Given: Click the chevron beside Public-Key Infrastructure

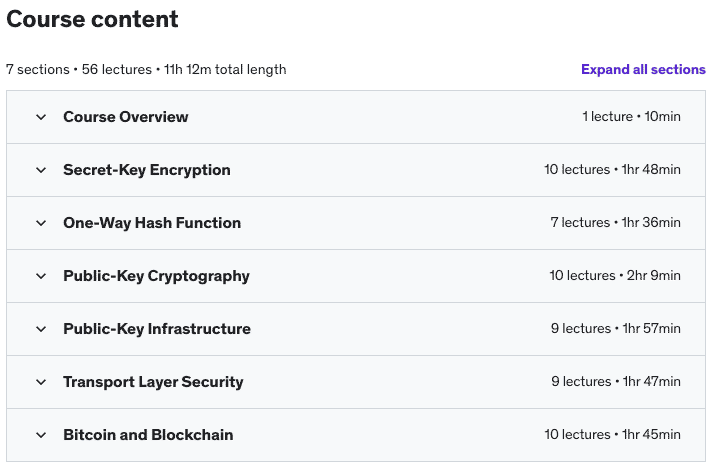Looking at the screenshot, I should click(41, 329).
